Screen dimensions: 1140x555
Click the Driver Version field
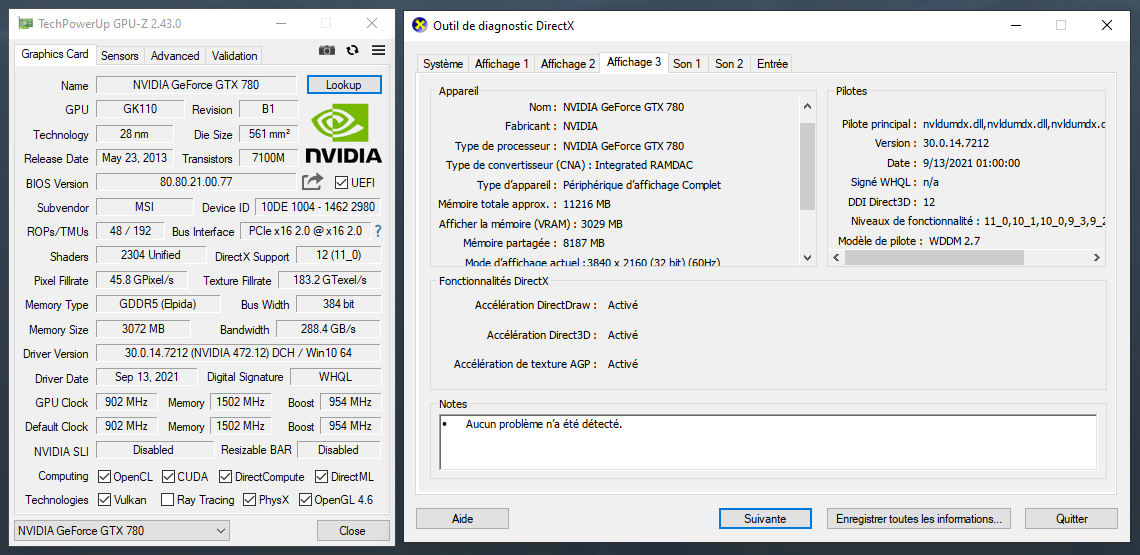(x=238, y=354)
